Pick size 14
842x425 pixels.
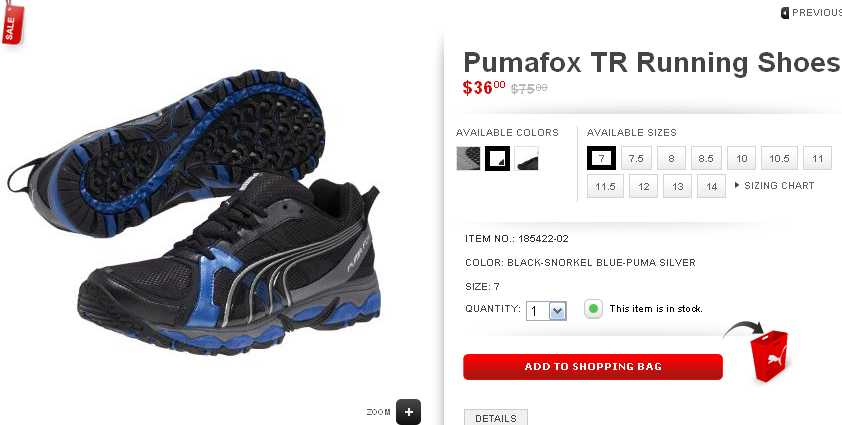[712, 186]
